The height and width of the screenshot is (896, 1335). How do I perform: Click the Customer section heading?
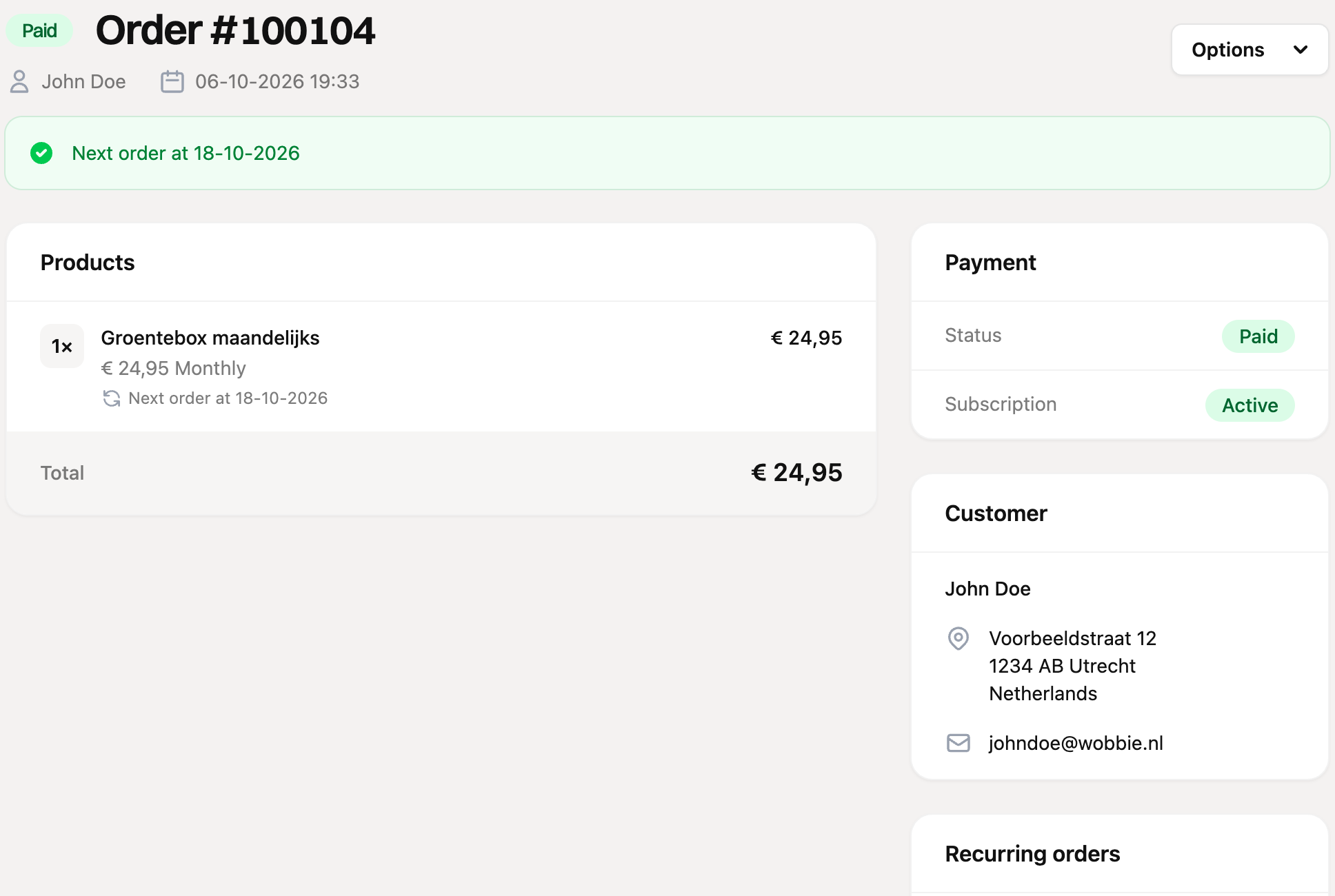[996, 513]
